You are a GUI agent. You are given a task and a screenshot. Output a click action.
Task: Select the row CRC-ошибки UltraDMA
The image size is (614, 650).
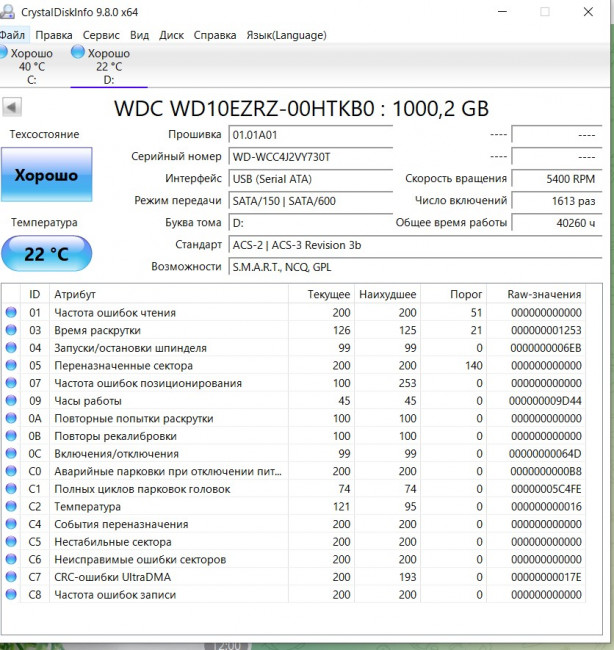coord(294,577)
